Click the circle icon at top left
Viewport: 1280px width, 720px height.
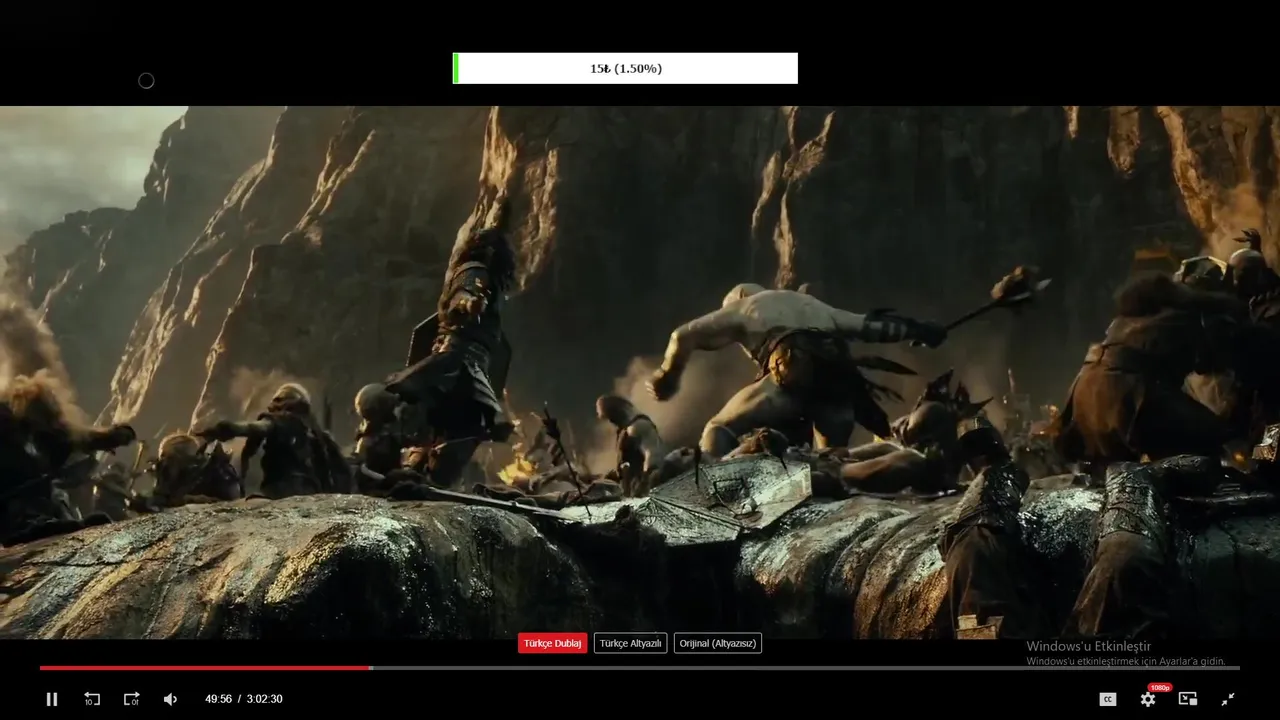point(146,81)
